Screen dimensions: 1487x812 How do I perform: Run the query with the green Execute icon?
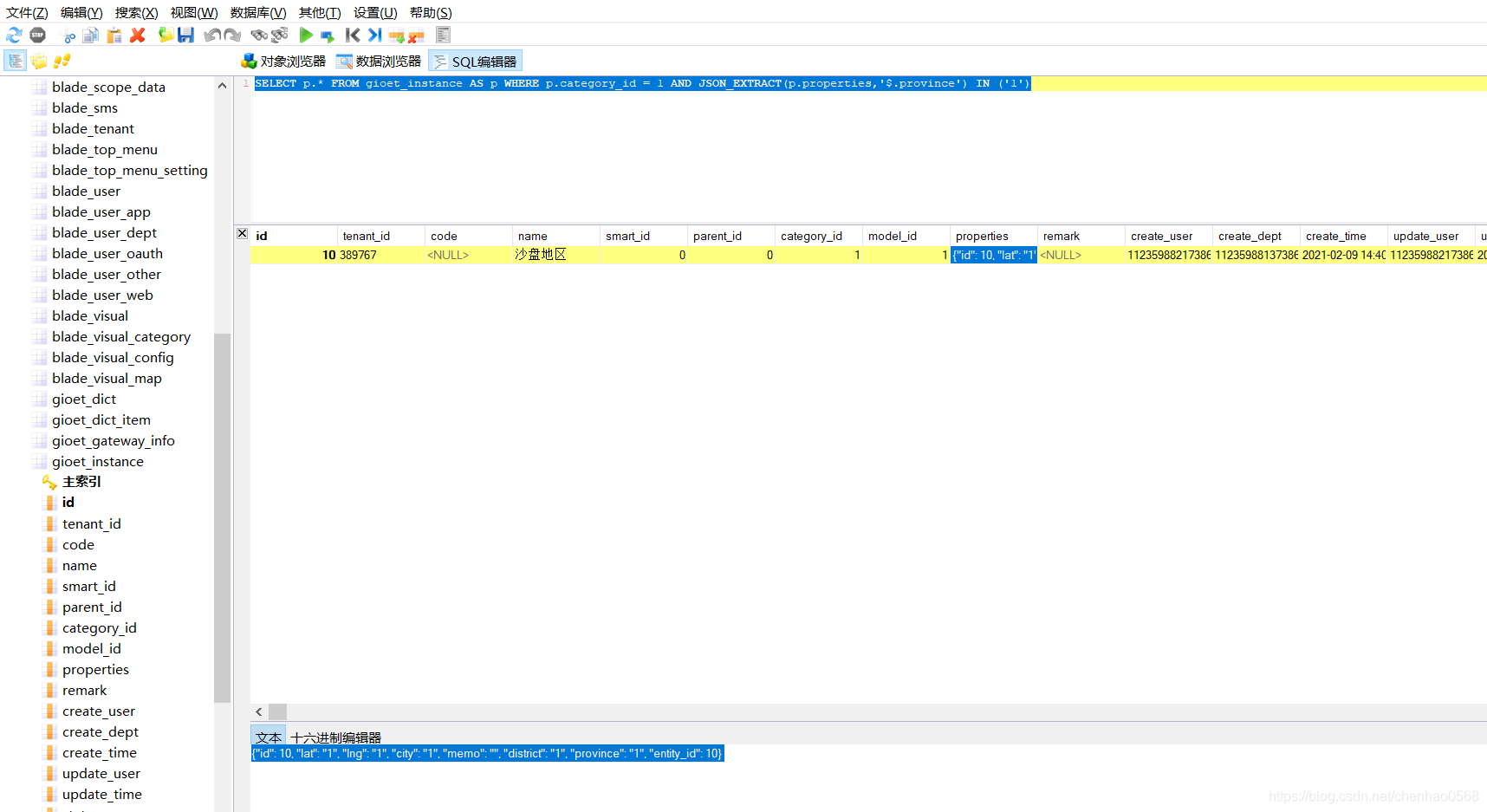point(306,35)
